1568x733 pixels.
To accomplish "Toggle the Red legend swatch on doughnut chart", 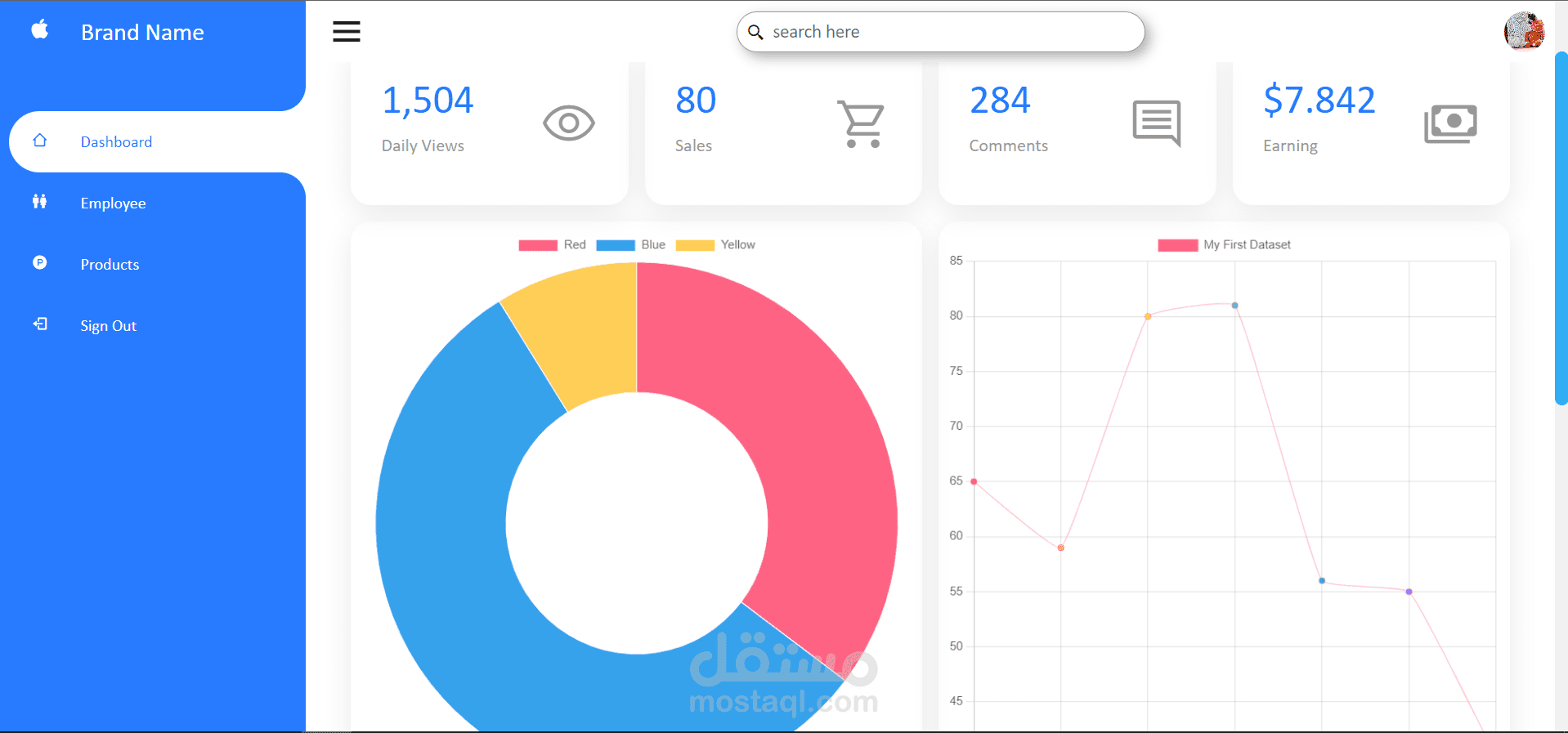I will 538,245.
